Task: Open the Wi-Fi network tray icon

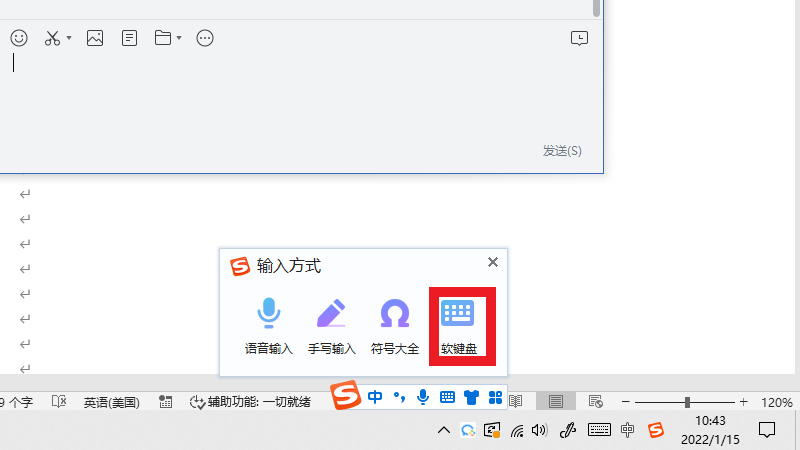Action: (517, 431)
